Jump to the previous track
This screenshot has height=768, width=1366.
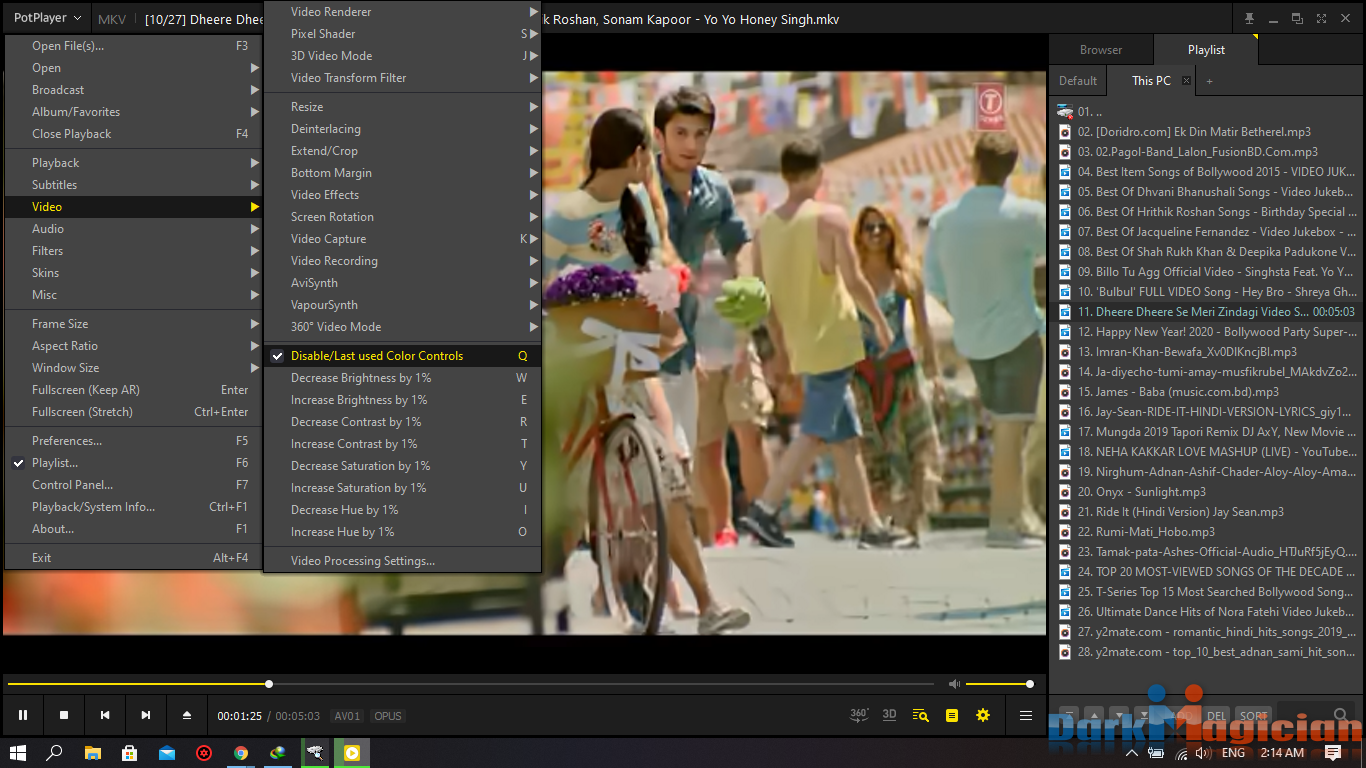click(x=105, y=715)
